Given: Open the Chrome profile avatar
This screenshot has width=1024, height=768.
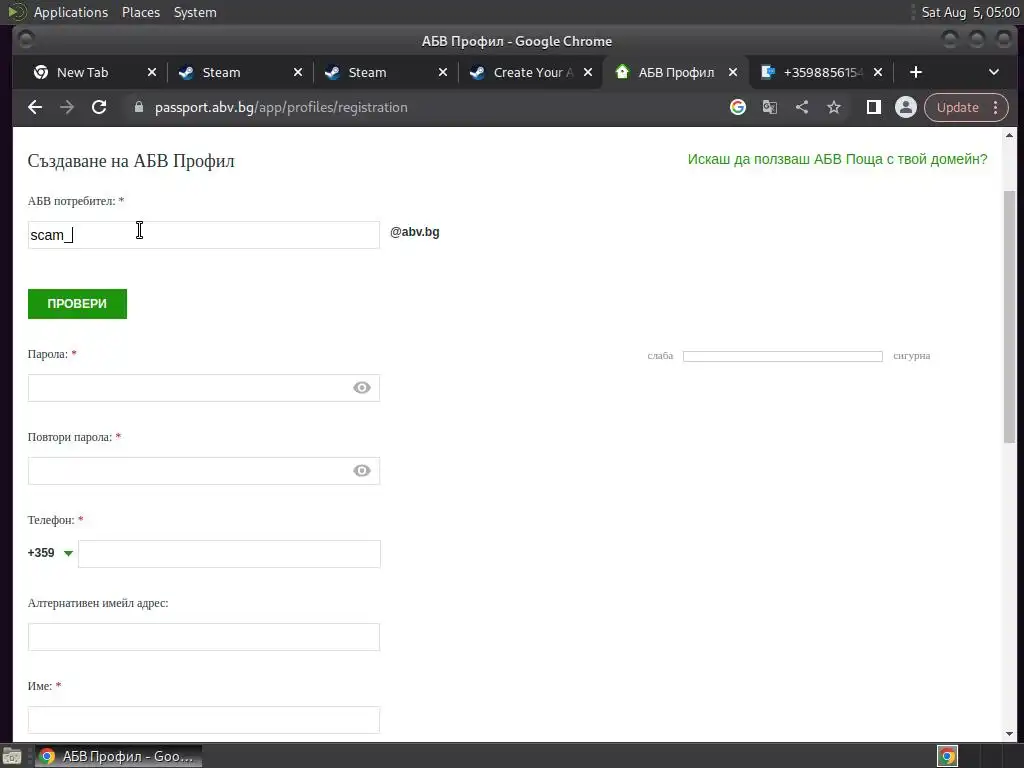Looking at the screenshot, I should point(906,107).
